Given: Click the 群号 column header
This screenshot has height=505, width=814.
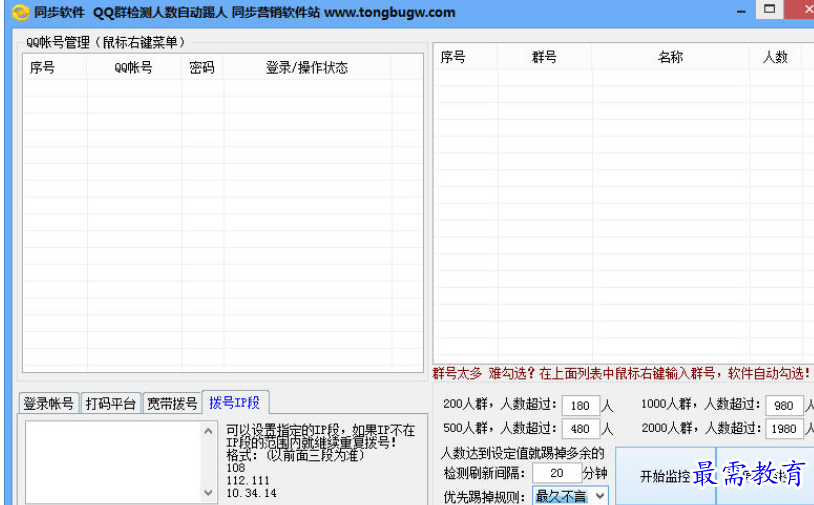Looking at the screenshot, I should coord(544,57).
